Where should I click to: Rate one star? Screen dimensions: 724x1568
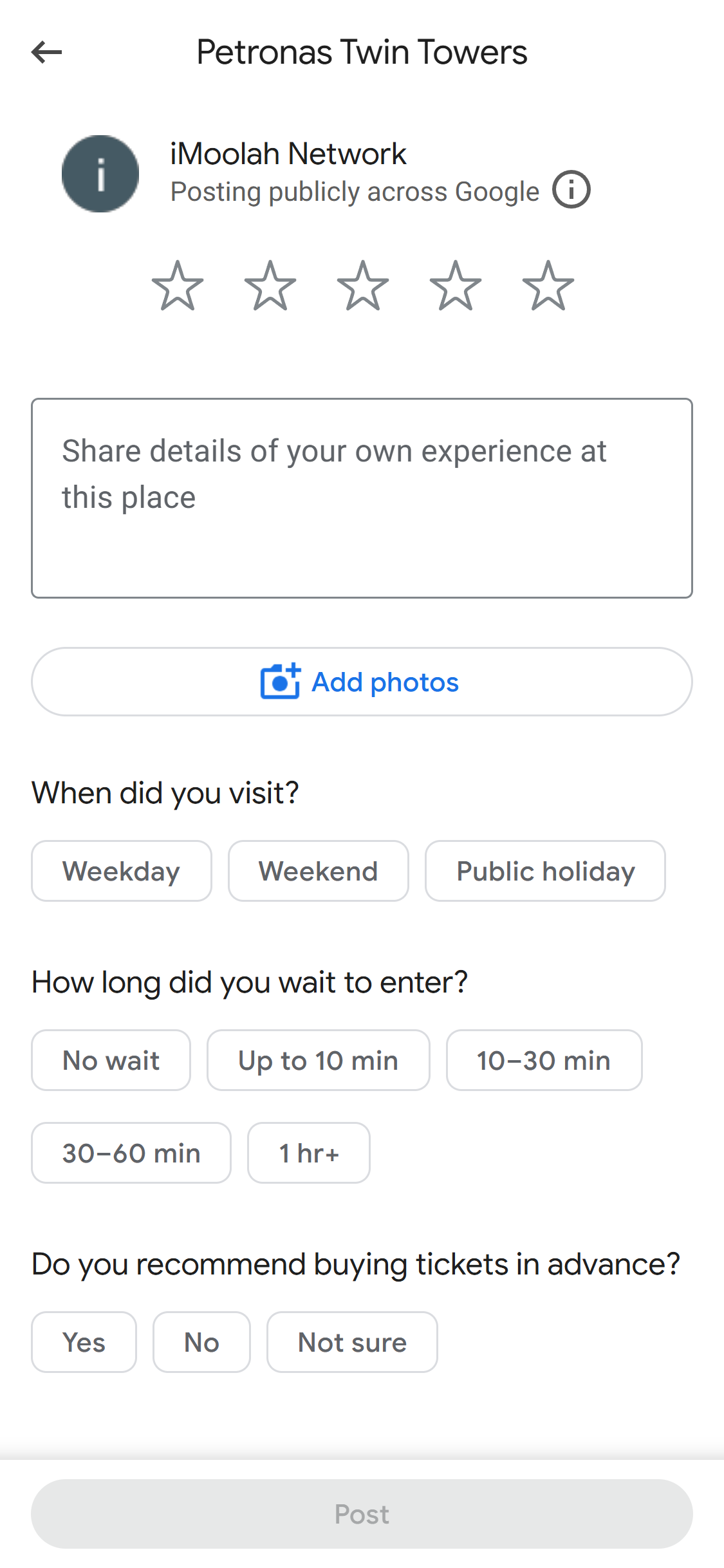click(x=178, y=286)
